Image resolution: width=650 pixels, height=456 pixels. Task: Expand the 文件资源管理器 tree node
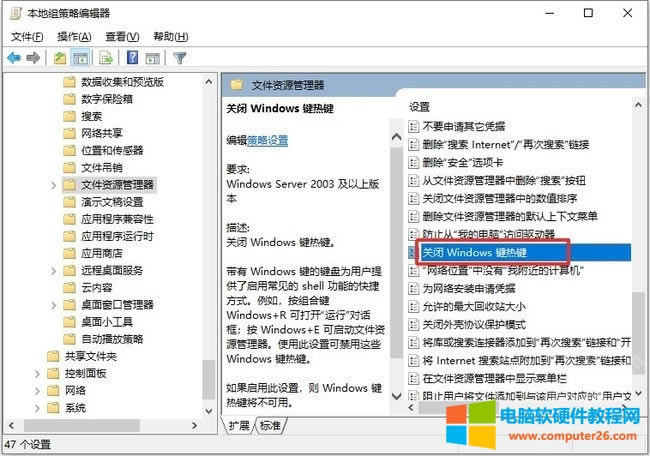53,185
